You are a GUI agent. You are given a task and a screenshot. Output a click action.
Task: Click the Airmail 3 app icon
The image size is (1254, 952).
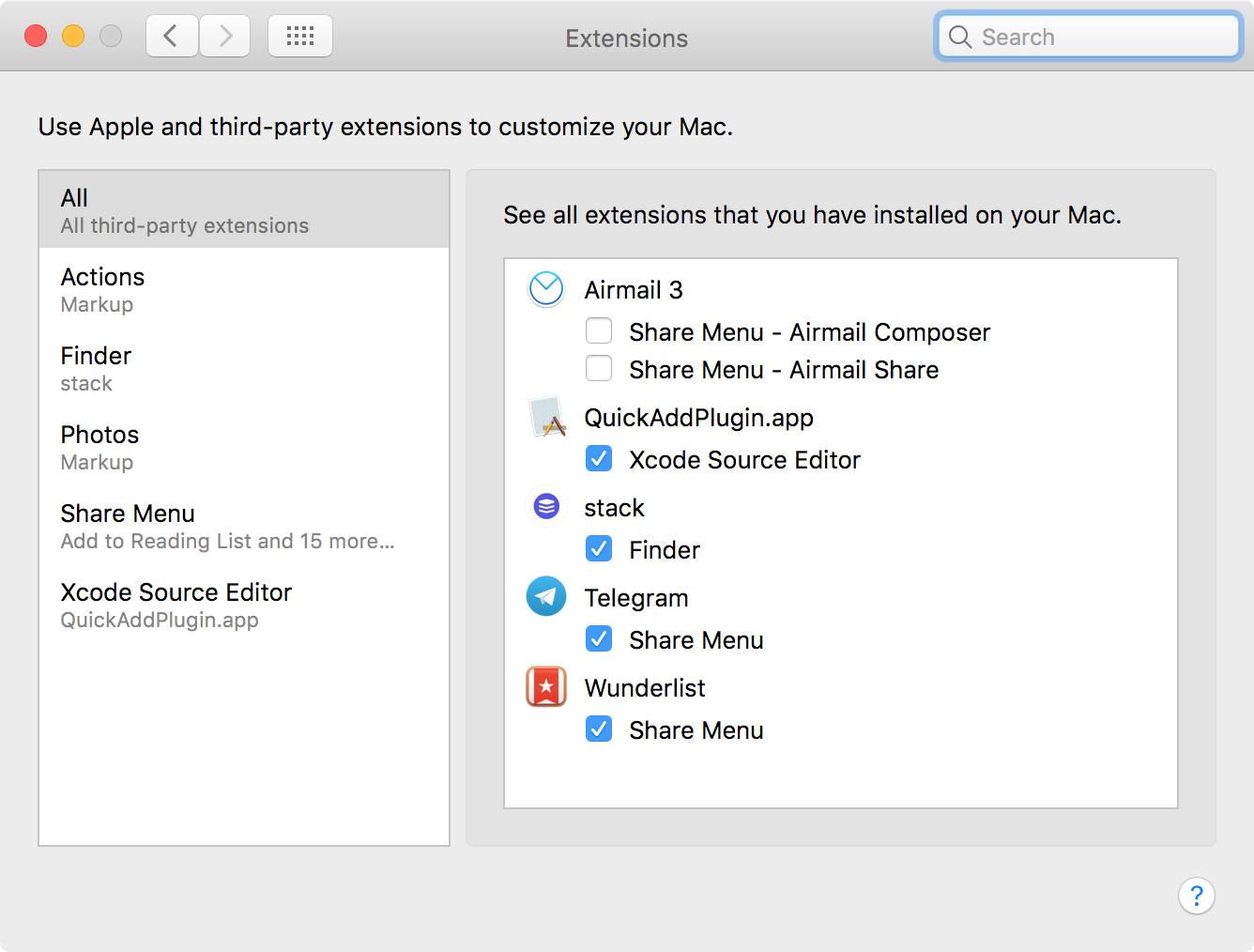coord(546,289)
